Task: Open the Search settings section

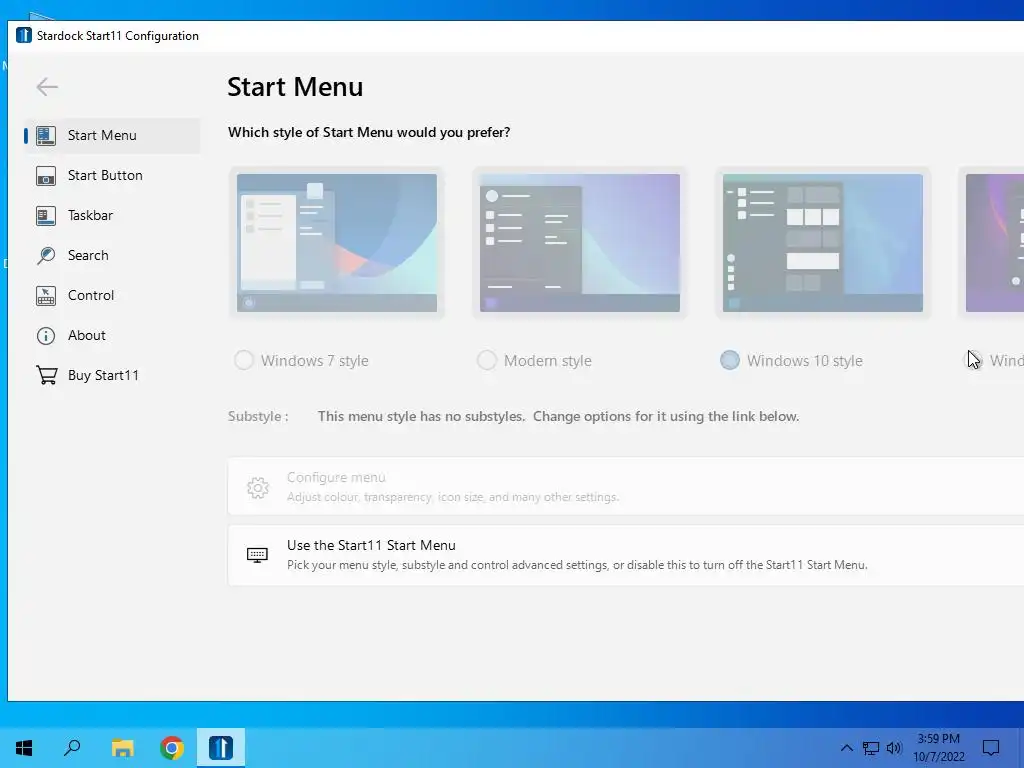Action: 112,255
